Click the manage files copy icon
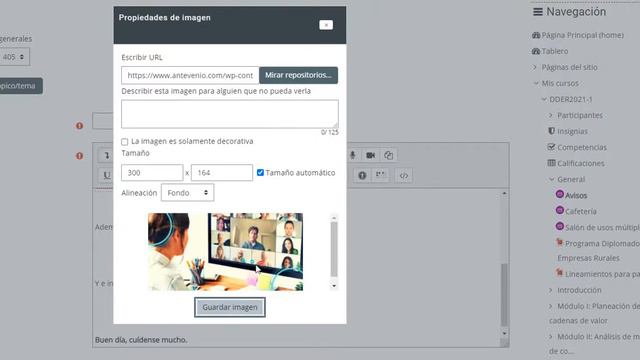Viewport: 640px width, 360px height. point(388,155)
